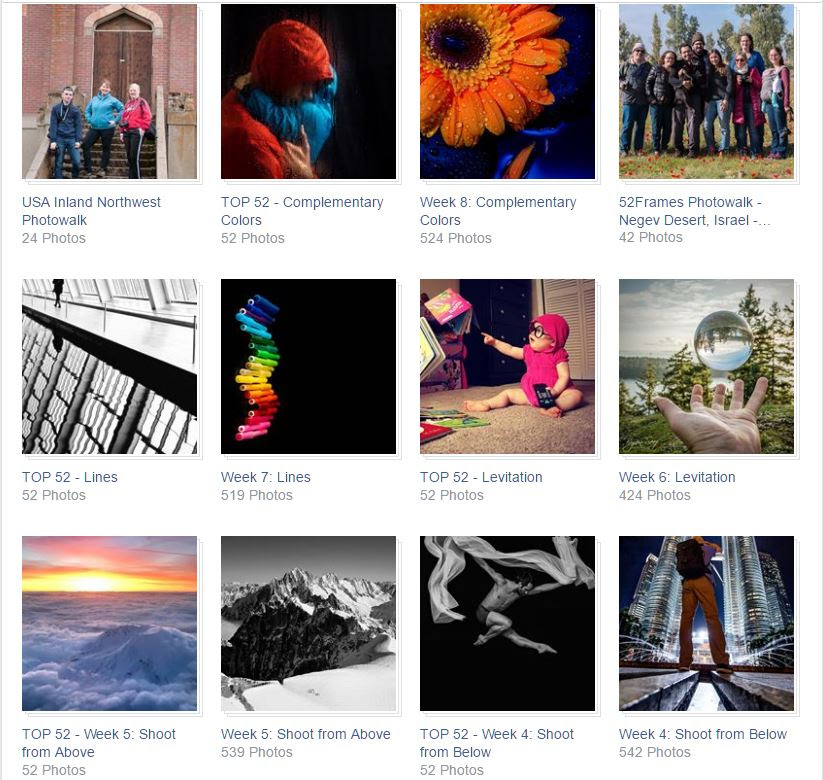Click the 'TOP 52 - Lines' album title
This screenshot has width=823, height=780.
70,477
